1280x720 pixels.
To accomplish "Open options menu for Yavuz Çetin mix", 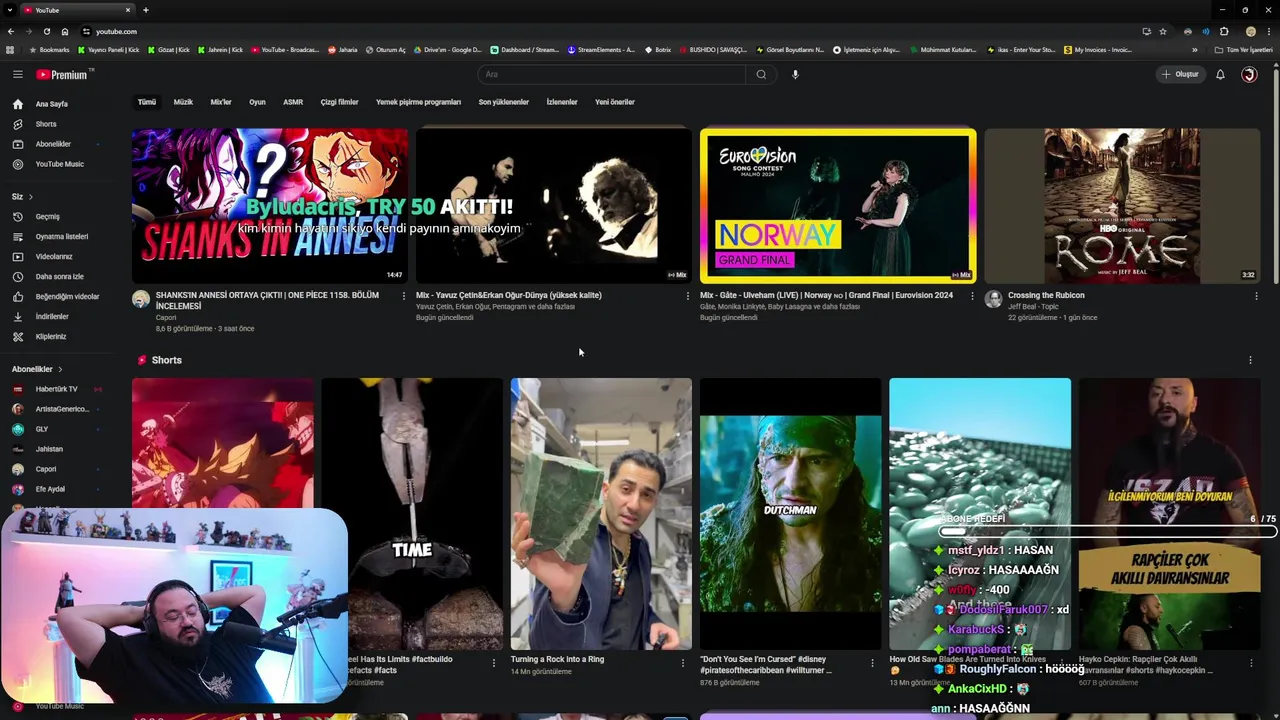I will (x=688, y=296).
